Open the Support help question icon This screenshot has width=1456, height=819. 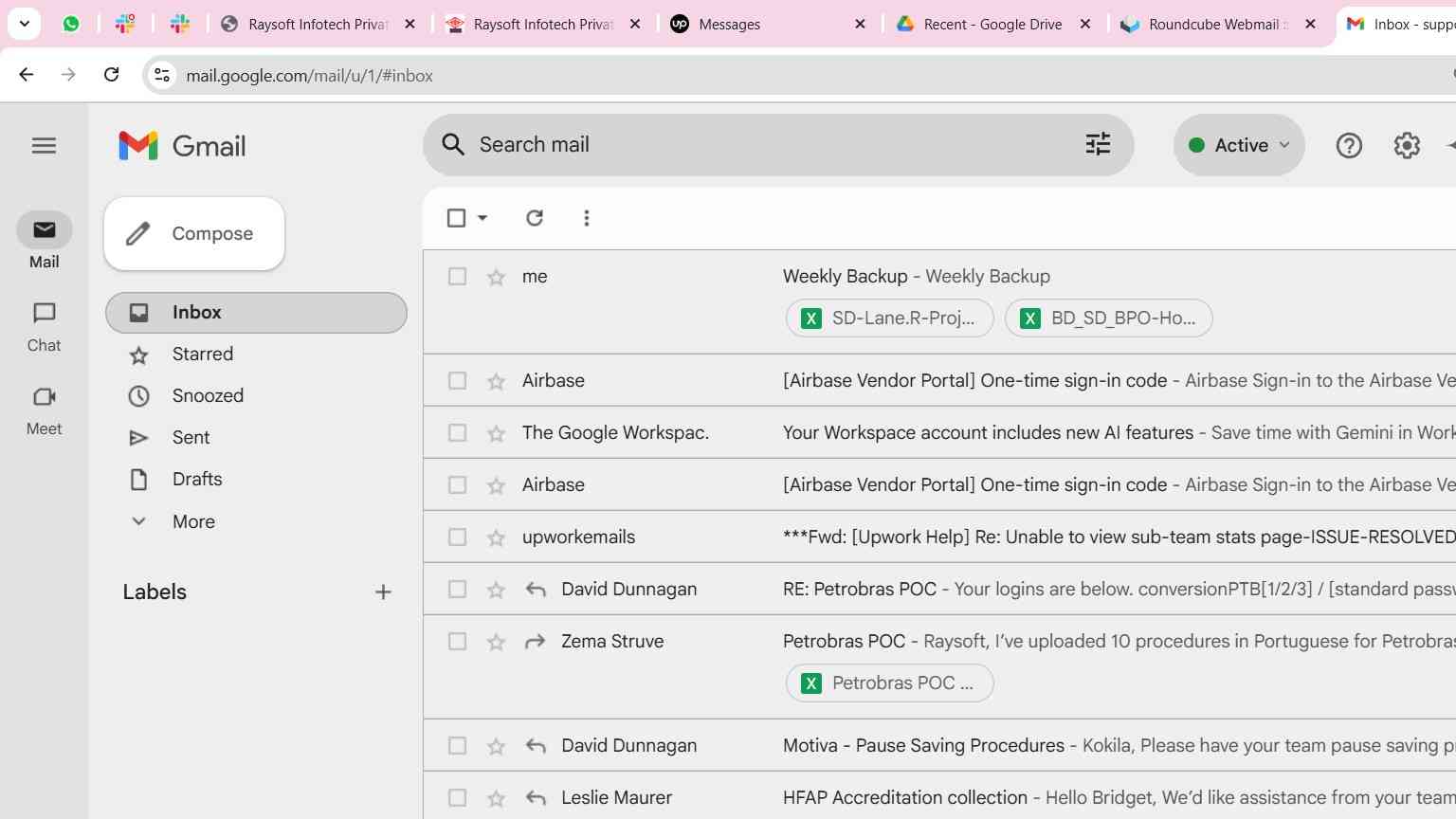[1349, 145]
